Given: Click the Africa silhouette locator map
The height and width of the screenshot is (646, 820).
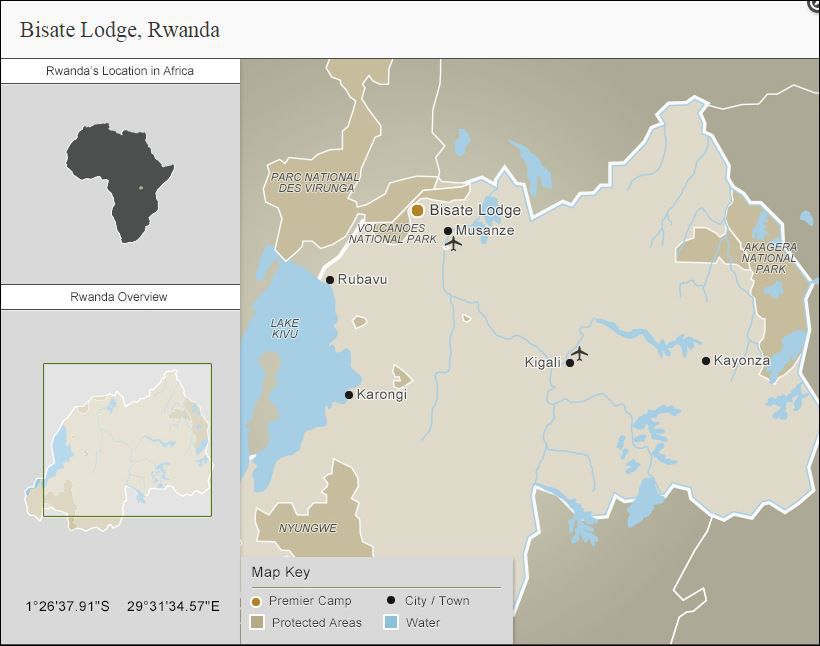Looking at the screenshot, I should point(120,183).
